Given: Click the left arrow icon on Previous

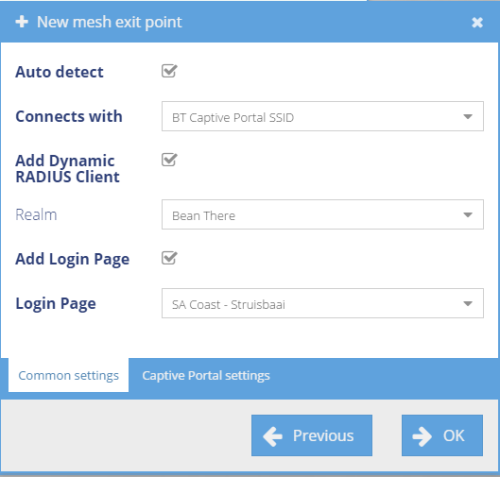Looking at the screenshot, I should pyautogui.click(x=273, y=436).
